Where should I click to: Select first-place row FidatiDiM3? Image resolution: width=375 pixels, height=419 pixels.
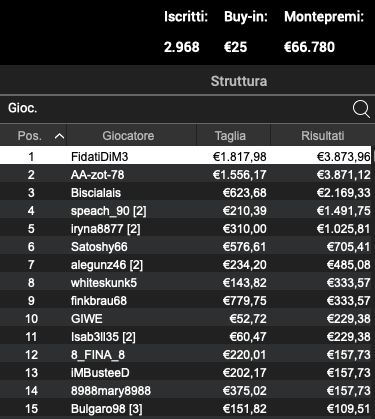(x=185, y=156)
